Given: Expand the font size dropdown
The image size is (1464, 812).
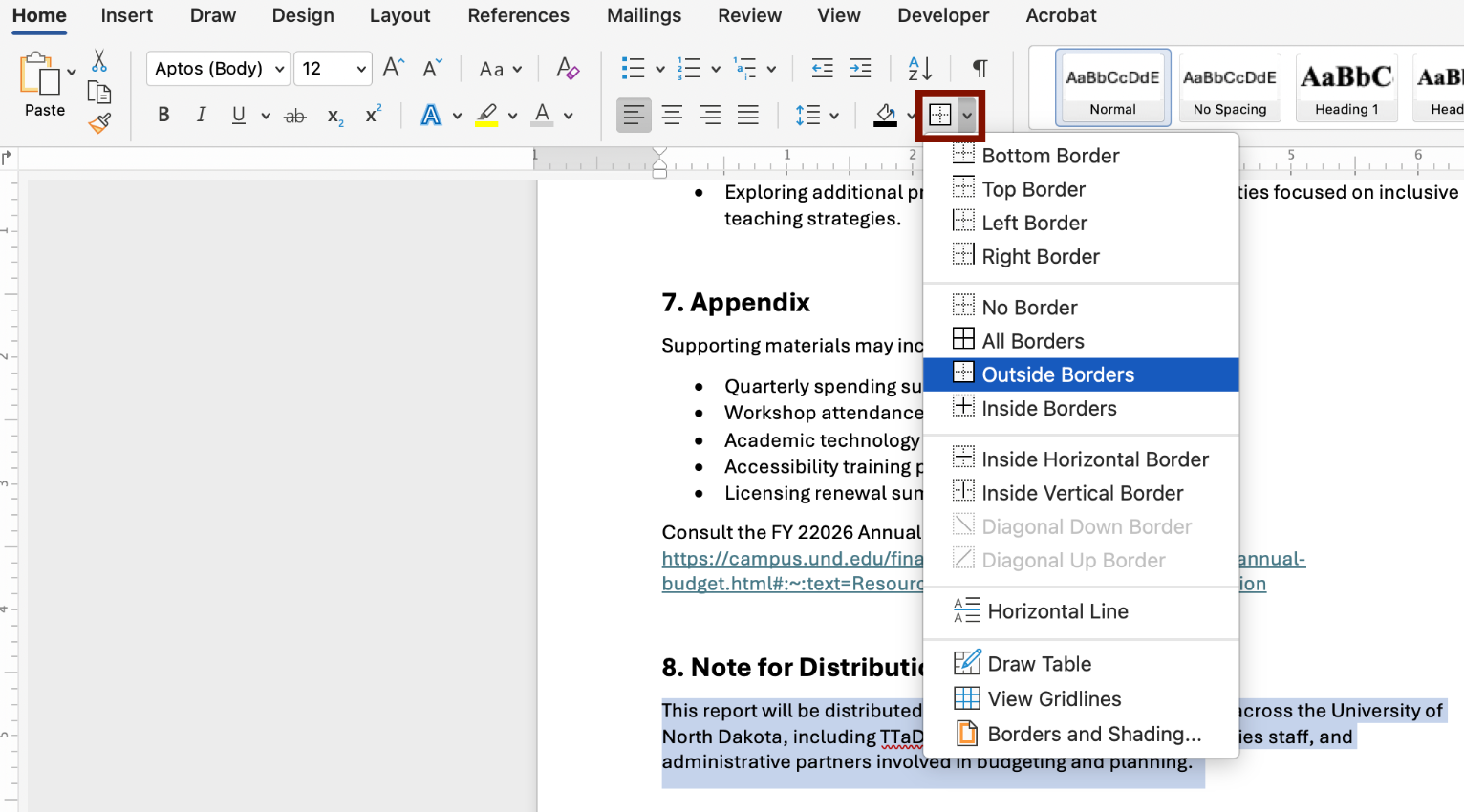Looking at the screenshot, I should 360,69.
